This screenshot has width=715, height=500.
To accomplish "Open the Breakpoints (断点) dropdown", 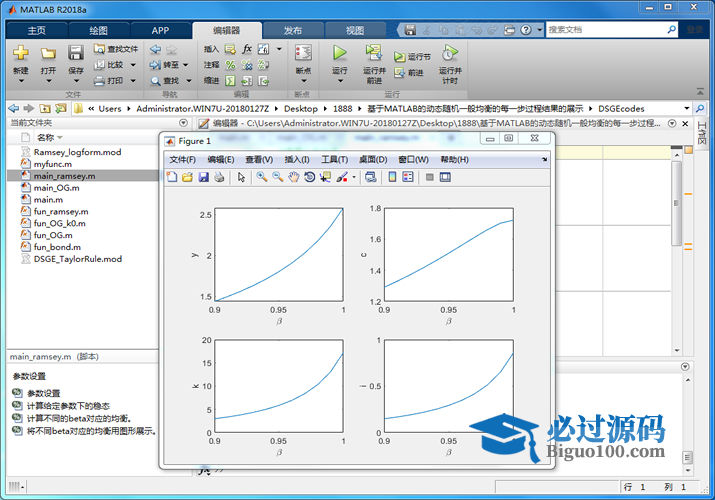I will coord(303,72).
